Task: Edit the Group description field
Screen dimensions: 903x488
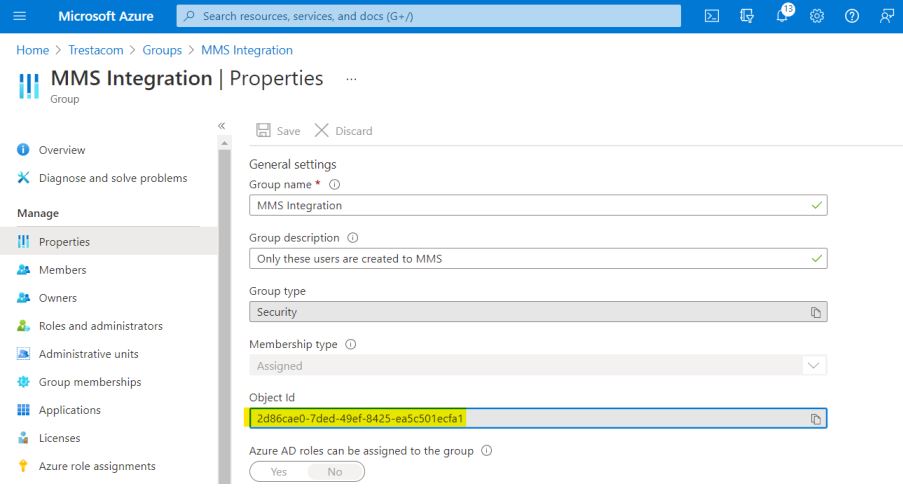Action: (x=538, y=259)
